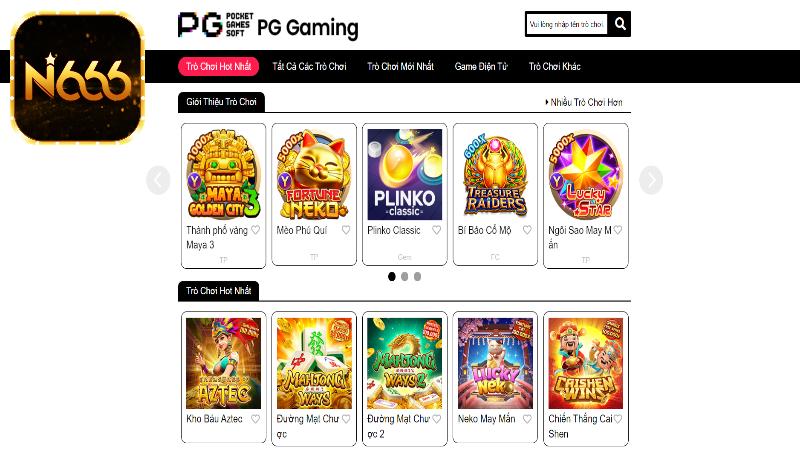
Task: Expand Nhiều Trò Chơi Hơn link
Action: click(584, 102)
